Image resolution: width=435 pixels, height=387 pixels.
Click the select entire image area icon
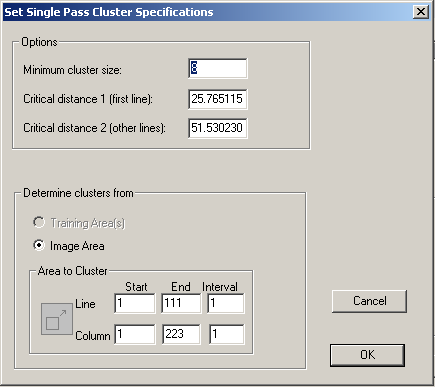57,319
